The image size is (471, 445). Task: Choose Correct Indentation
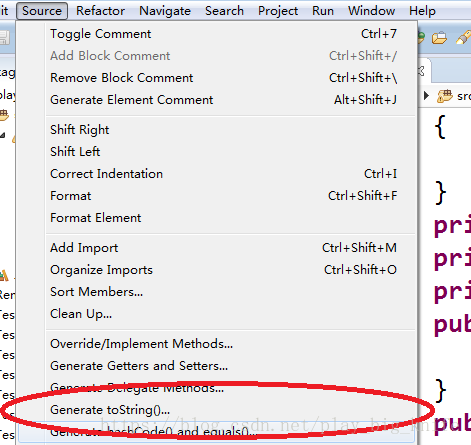(217, 174)
